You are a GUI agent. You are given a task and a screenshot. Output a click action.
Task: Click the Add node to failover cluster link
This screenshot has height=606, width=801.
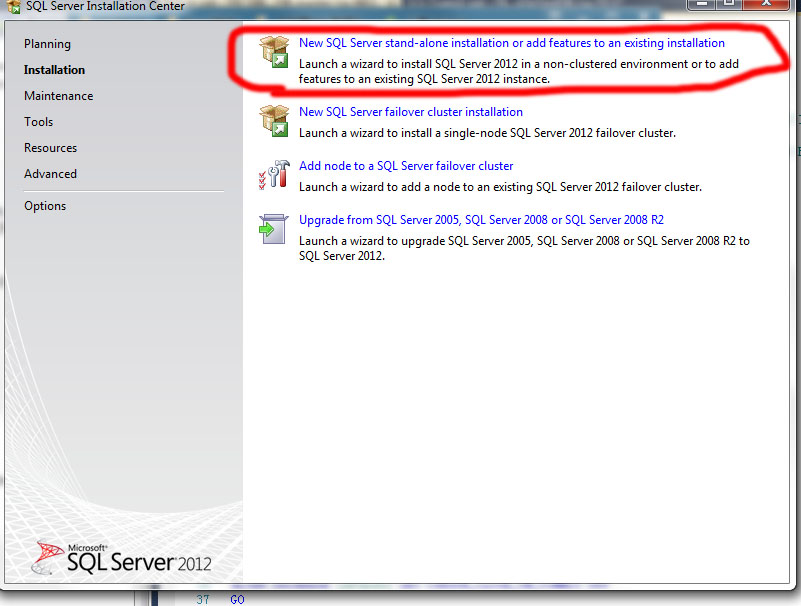point(406,165)
